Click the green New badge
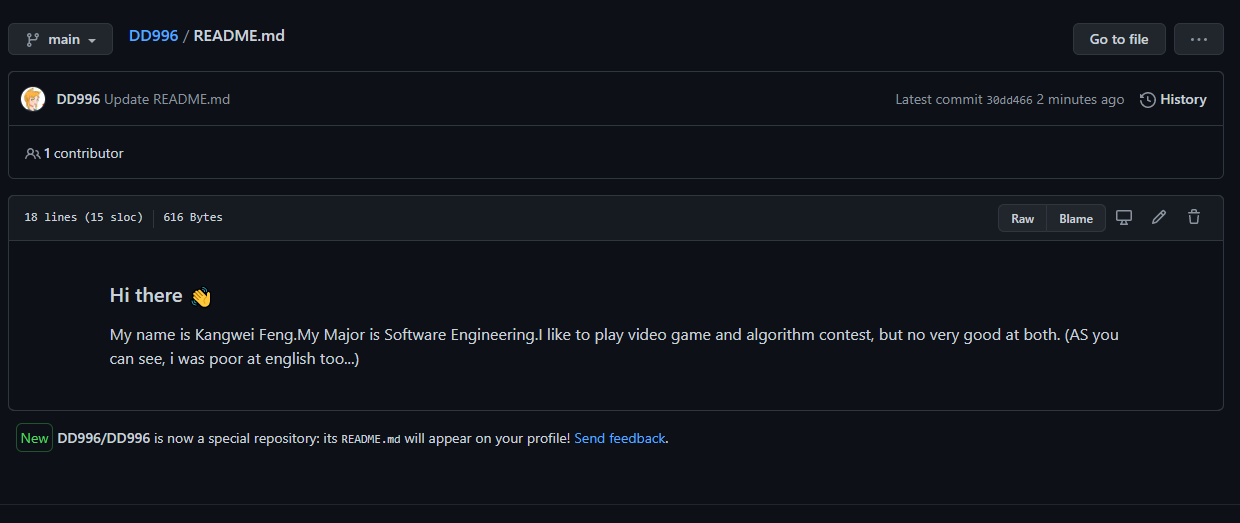This screenshot has width=1240, height=523. (x=34, y=438)
